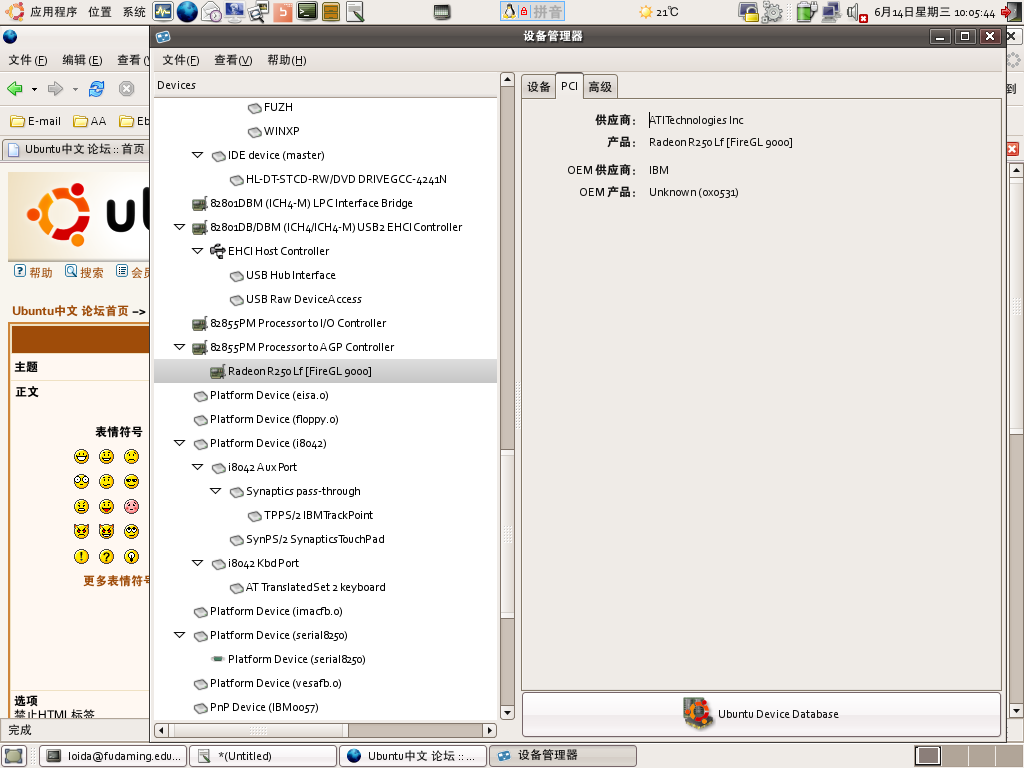Open the file cabinet launcher in top panel
This screenshot has height=768, width=1024.
[x=331, y=11]
